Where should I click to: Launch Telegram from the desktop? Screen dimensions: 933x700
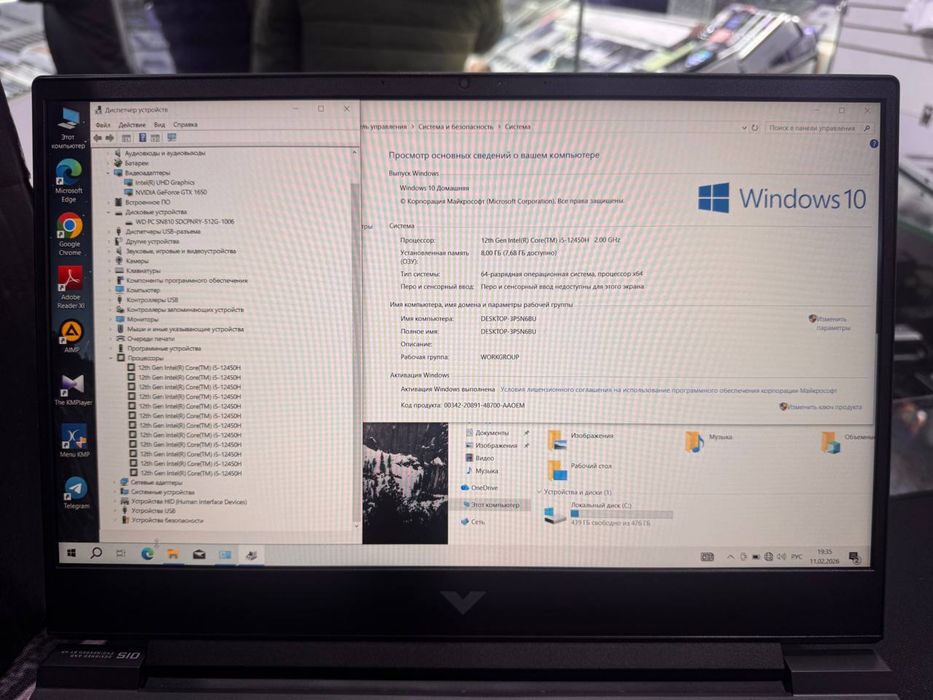click(x=76, y=492)
